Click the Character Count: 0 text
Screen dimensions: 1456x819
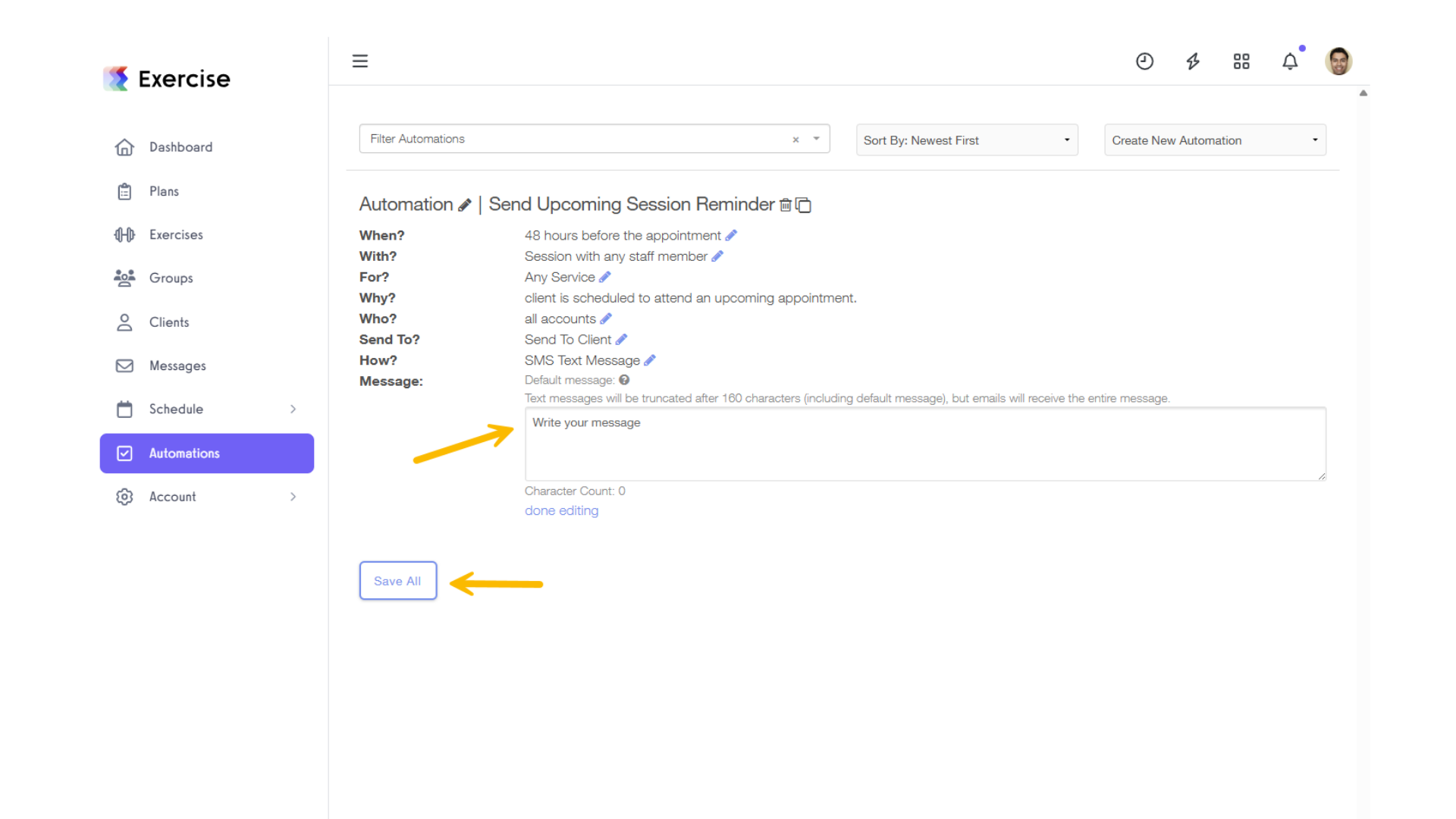[x=575, y=491]
